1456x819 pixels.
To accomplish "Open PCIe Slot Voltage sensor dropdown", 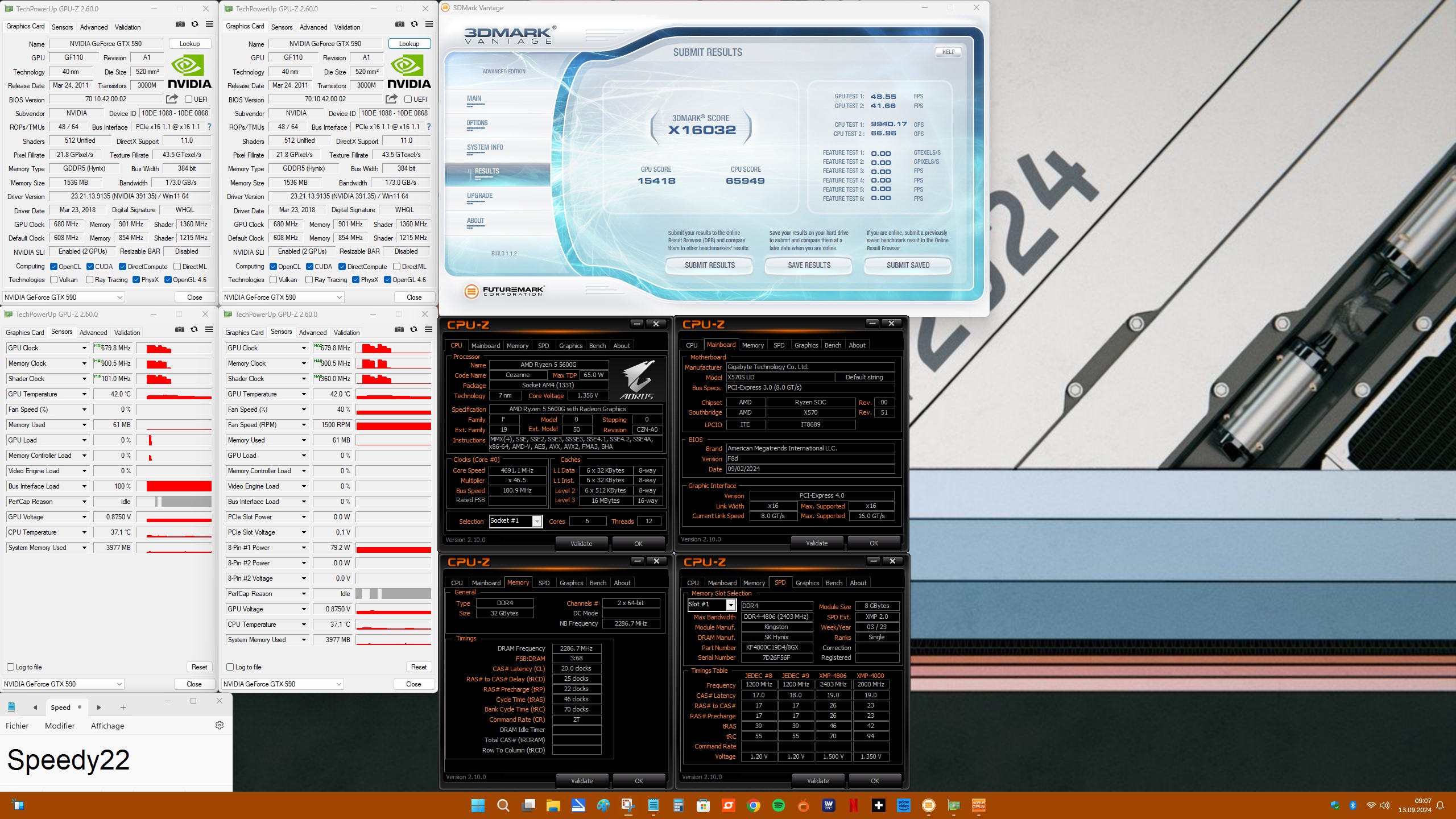I will [304, 532].
